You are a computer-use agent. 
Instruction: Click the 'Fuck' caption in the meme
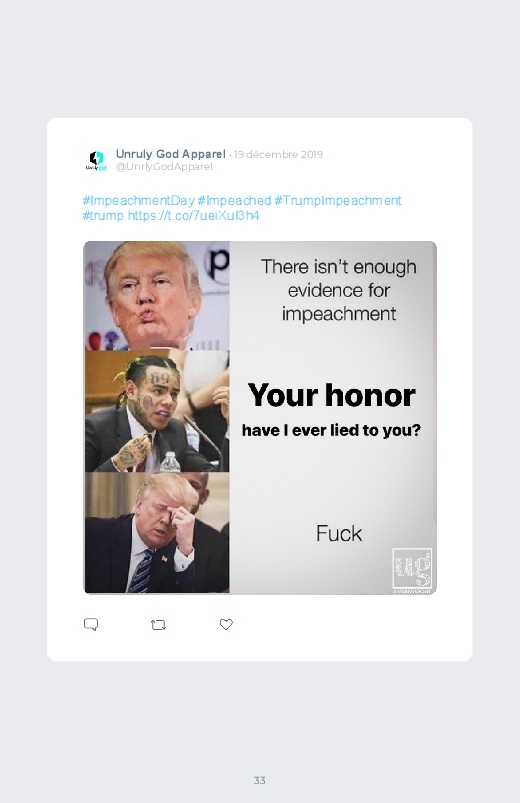point(339,534)
